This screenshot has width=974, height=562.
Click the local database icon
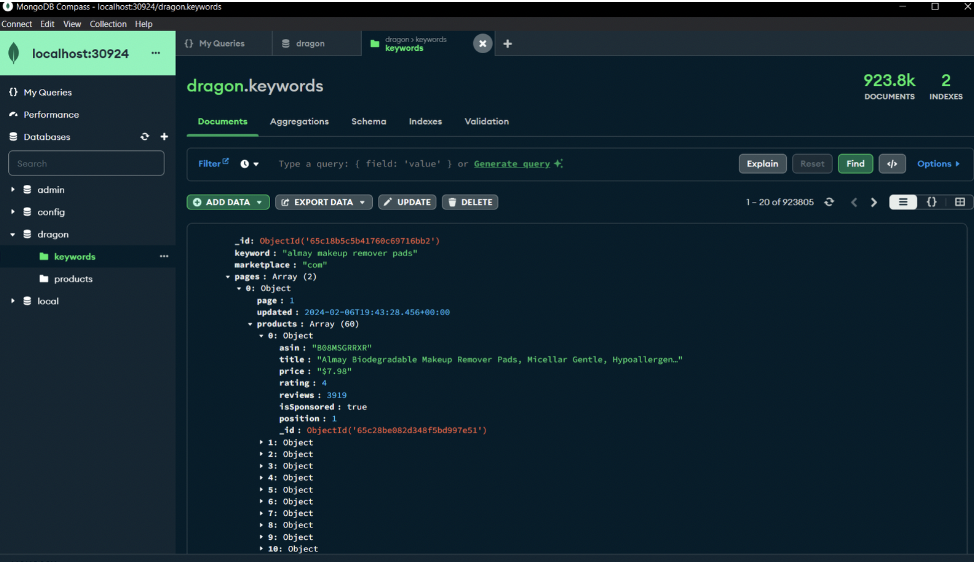click(x=27, y=301)
